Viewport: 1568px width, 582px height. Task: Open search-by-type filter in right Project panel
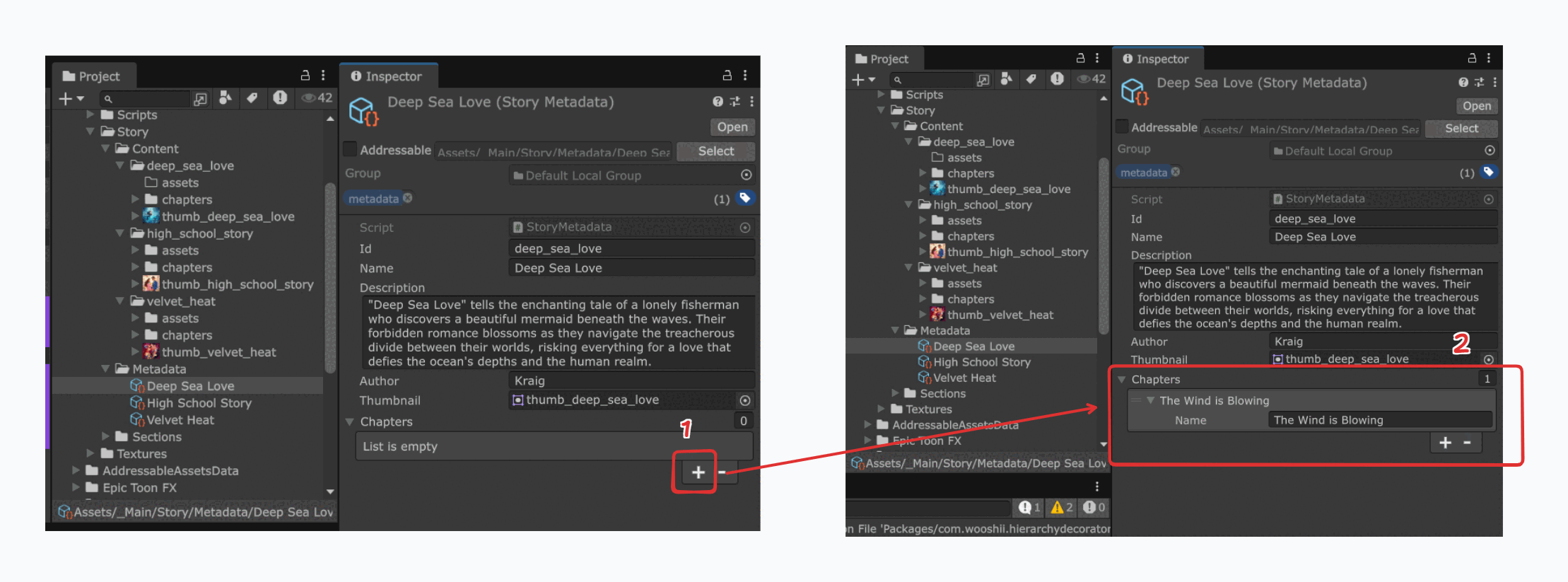click(x=1006, y=79)
